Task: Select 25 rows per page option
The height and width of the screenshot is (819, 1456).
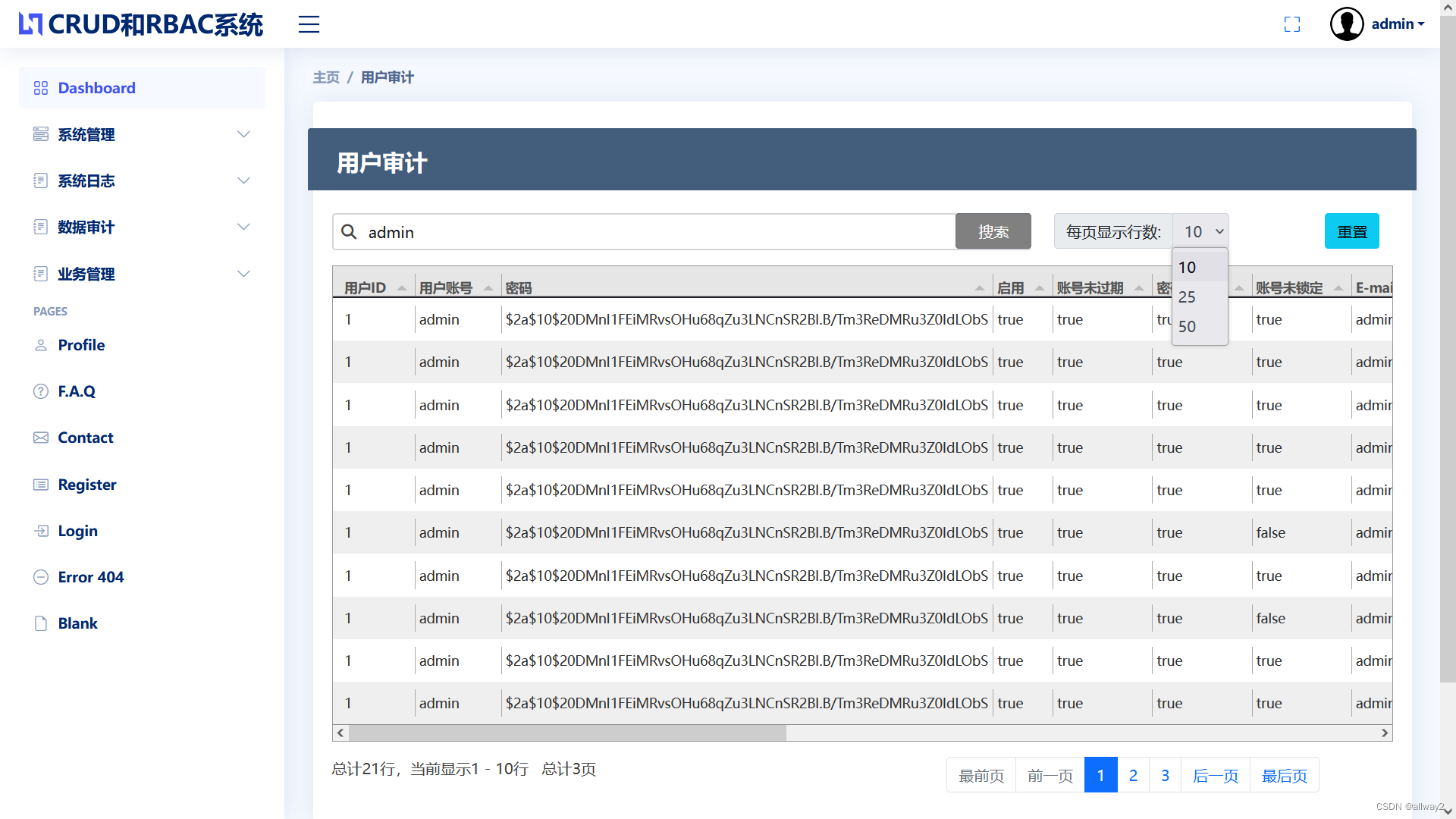Action: coord(1188,297)
